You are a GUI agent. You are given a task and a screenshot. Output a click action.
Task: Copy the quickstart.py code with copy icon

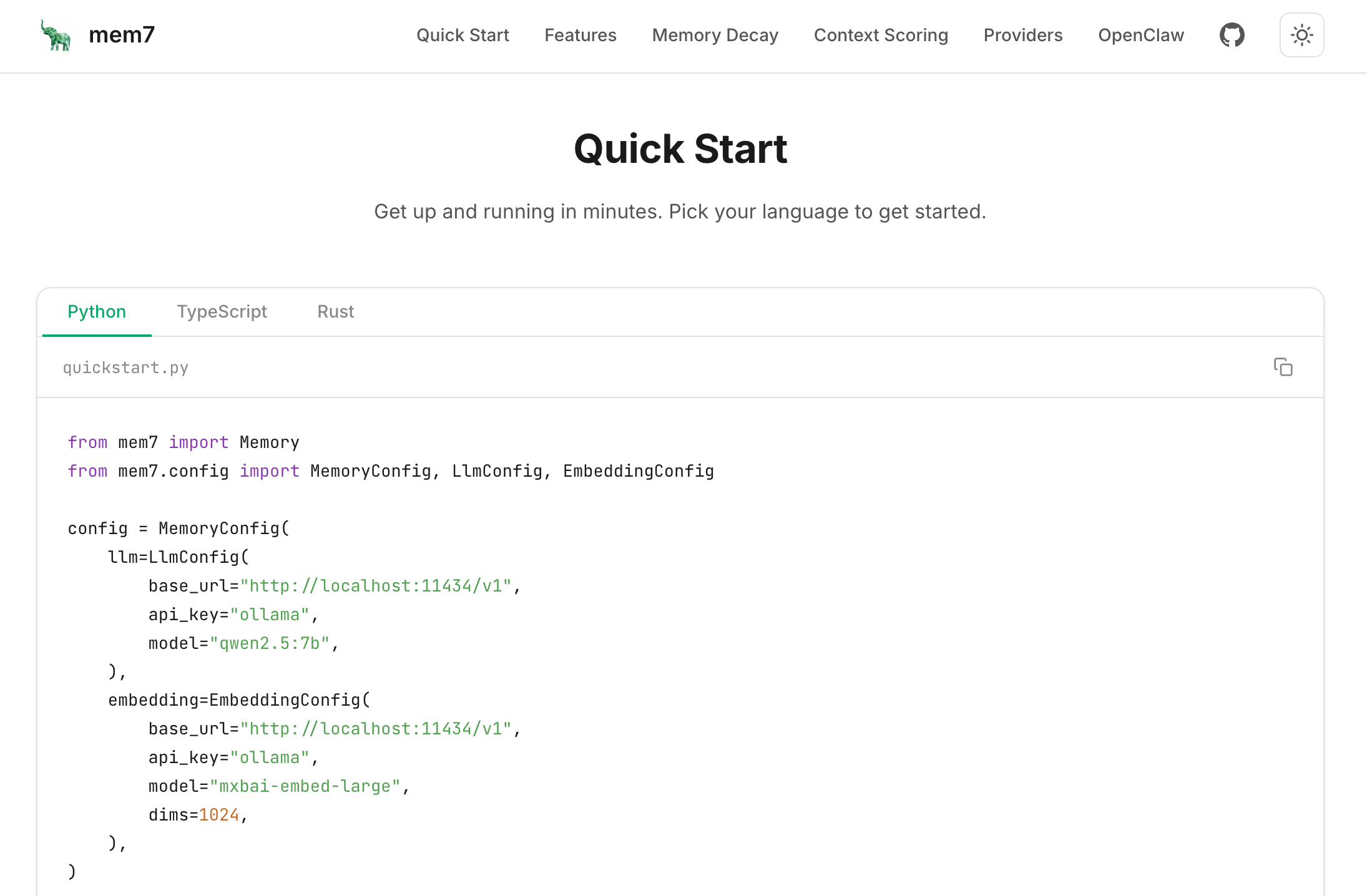(x=1283, y=367)
